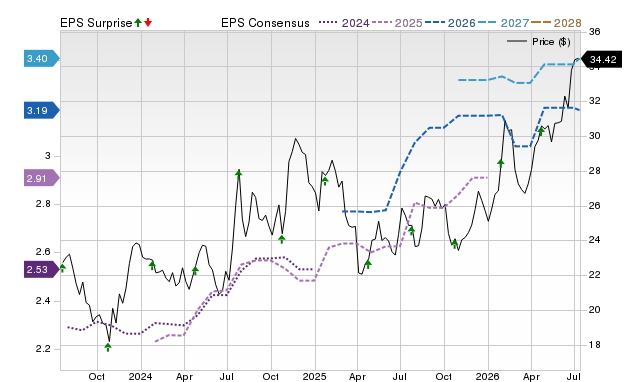Click the 3.40 light blue value badge
Screen dimensions: 640x382
(42, 59)
